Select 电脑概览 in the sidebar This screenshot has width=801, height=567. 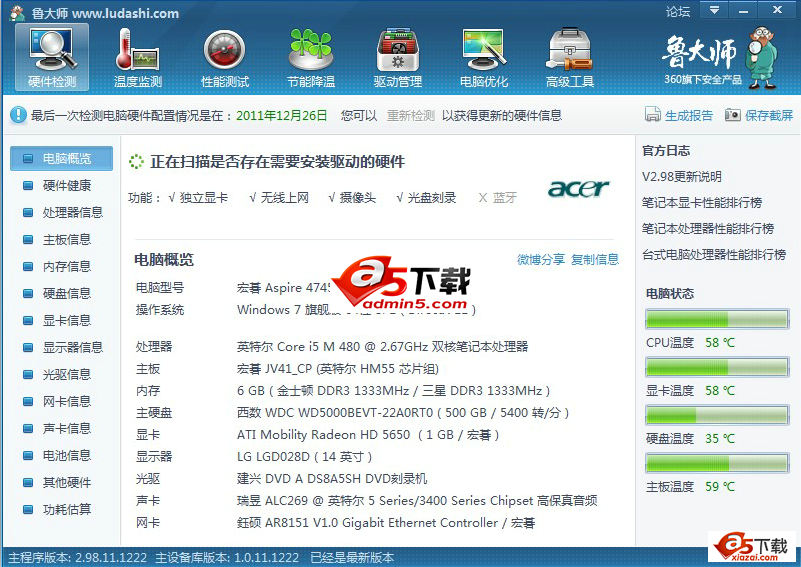coord(61,158)
